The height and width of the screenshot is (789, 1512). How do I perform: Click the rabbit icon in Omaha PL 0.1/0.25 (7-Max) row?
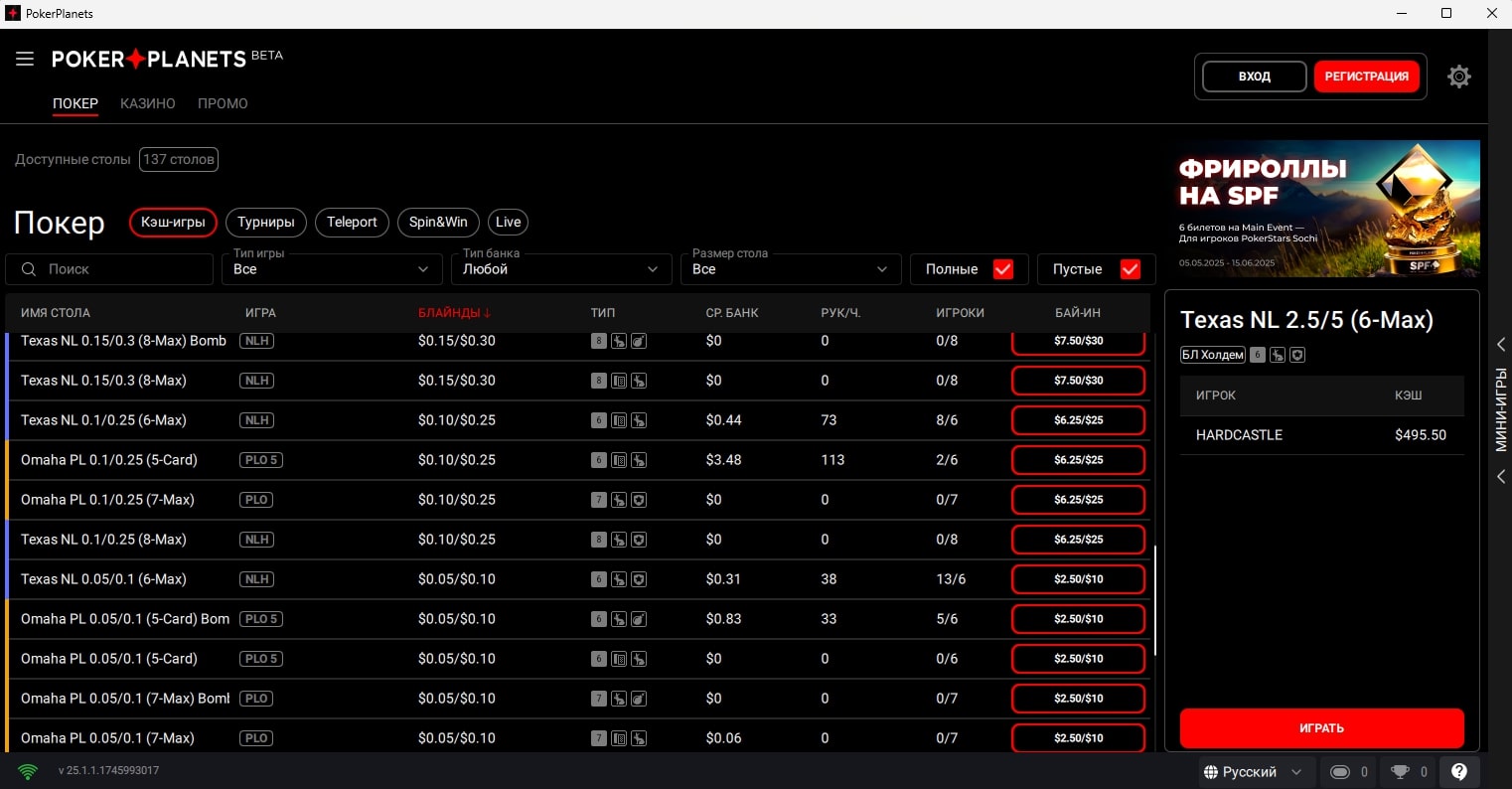point(619,500)
